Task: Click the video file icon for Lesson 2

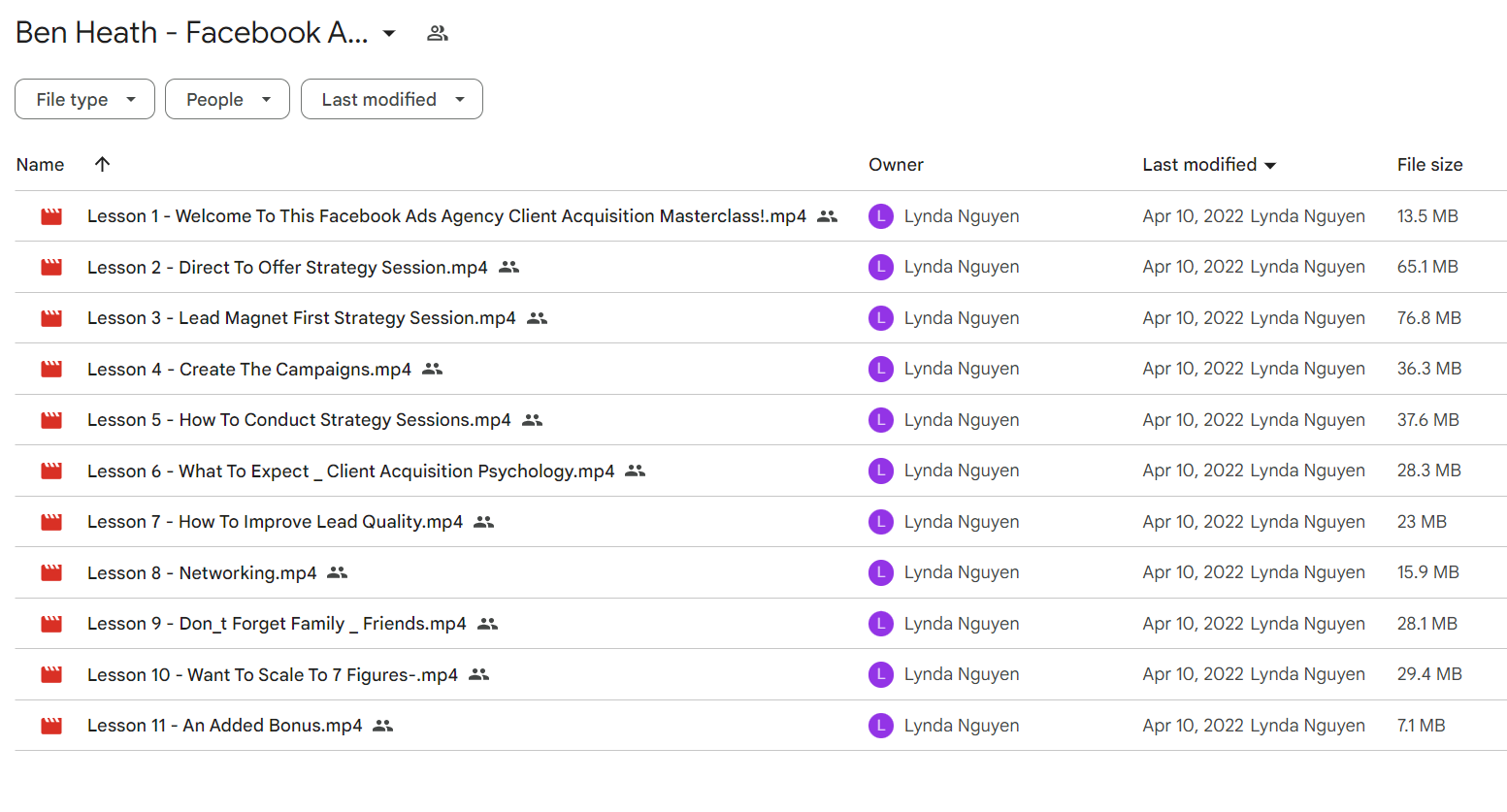Action: (51, 267)
